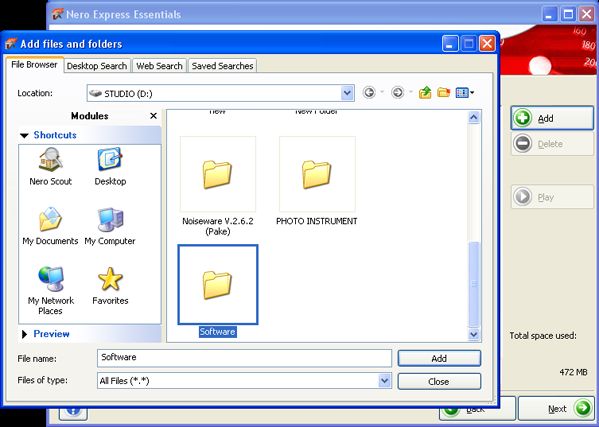Open the Files of type dropdown

tap(385, 381)
